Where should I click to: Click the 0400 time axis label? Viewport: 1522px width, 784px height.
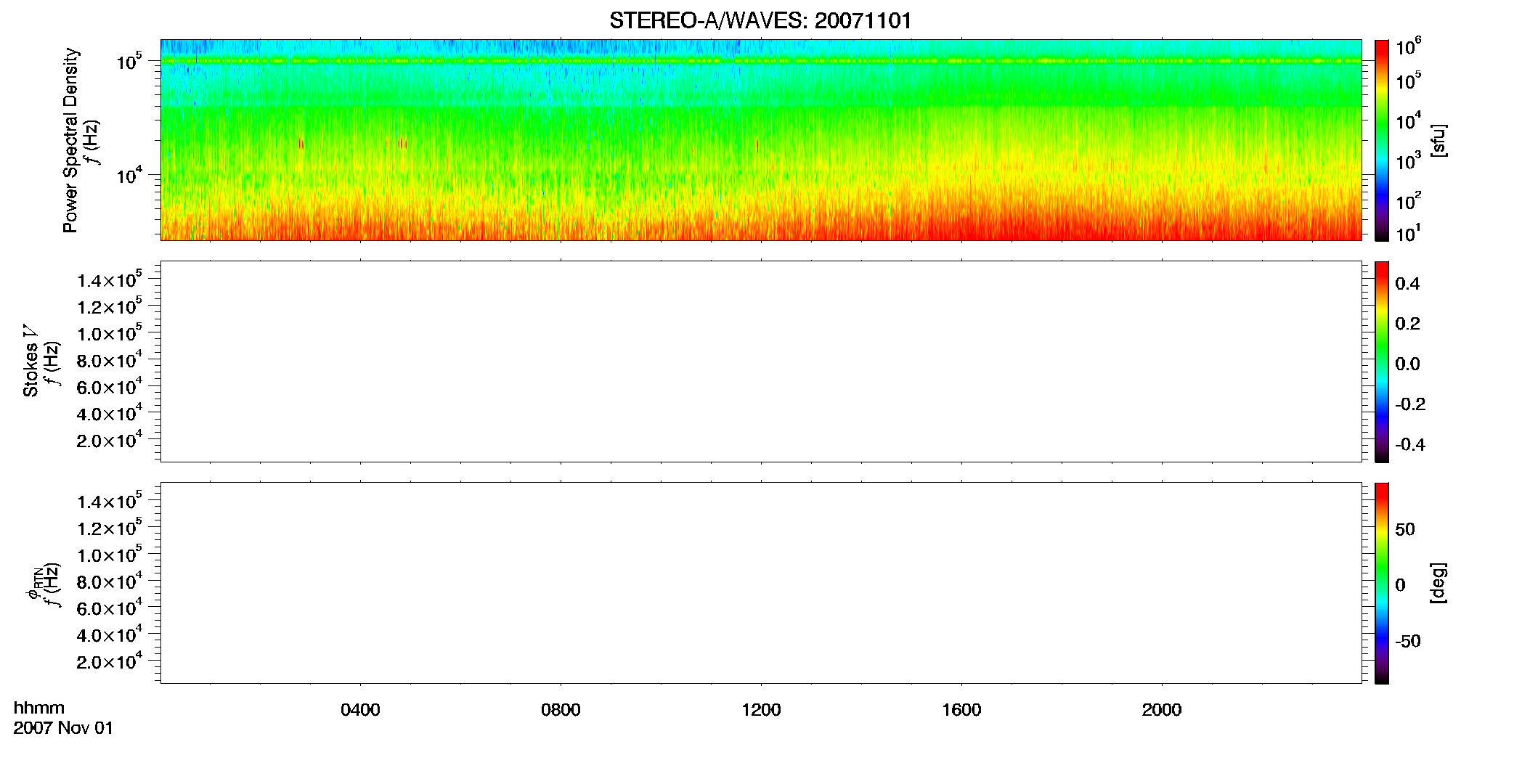pyautogui.click(x=360, y=710)
